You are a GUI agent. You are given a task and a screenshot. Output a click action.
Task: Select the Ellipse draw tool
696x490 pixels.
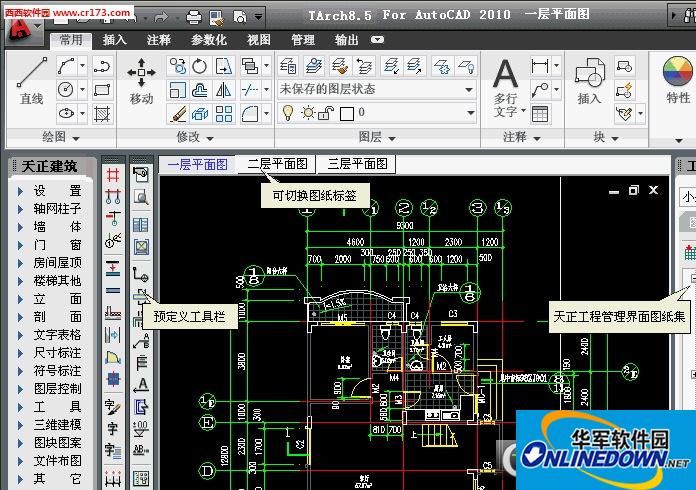point(66,114)
